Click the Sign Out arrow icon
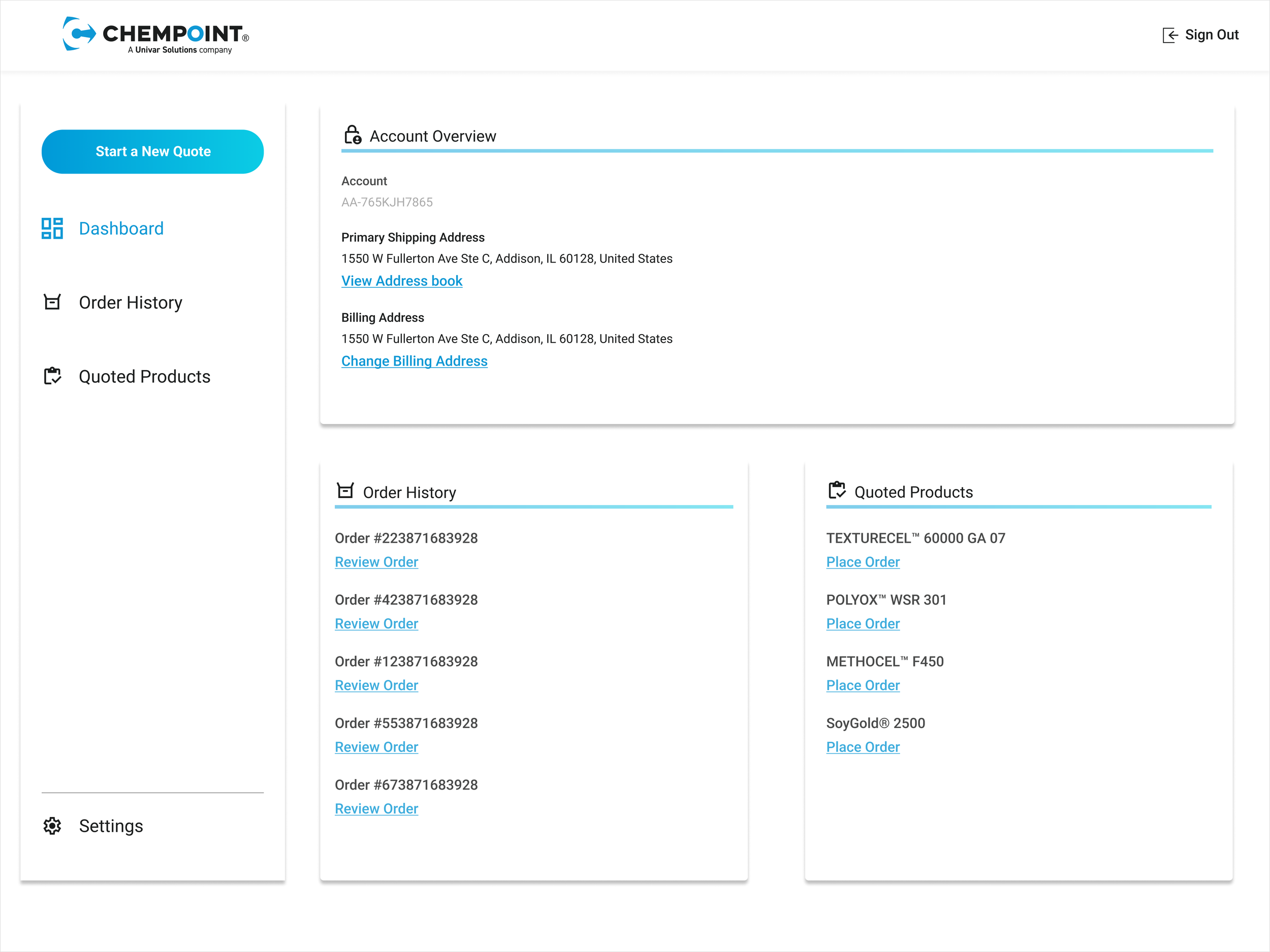1270x952 pixels. coord(1170,35)
